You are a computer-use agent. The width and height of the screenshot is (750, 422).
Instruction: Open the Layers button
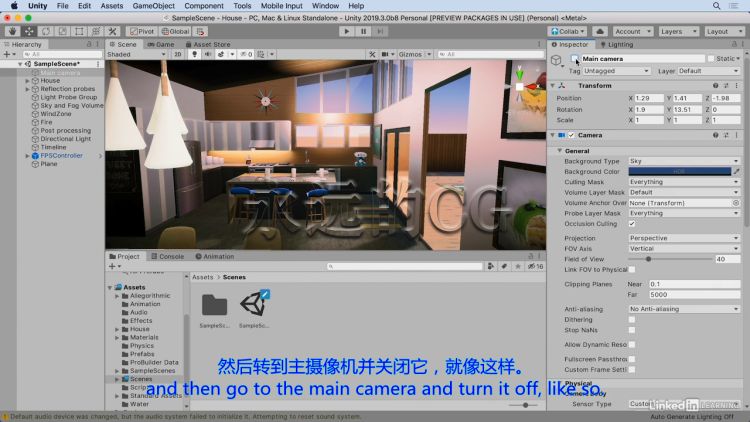coord(678,31)
